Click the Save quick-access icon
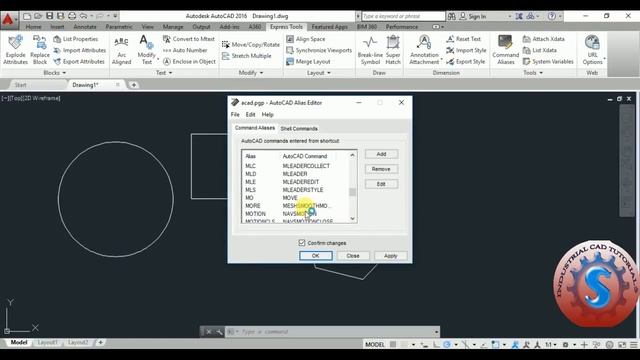Image resolution: width=640 pixels, height=360 pixels. click(x=49, y=16)
